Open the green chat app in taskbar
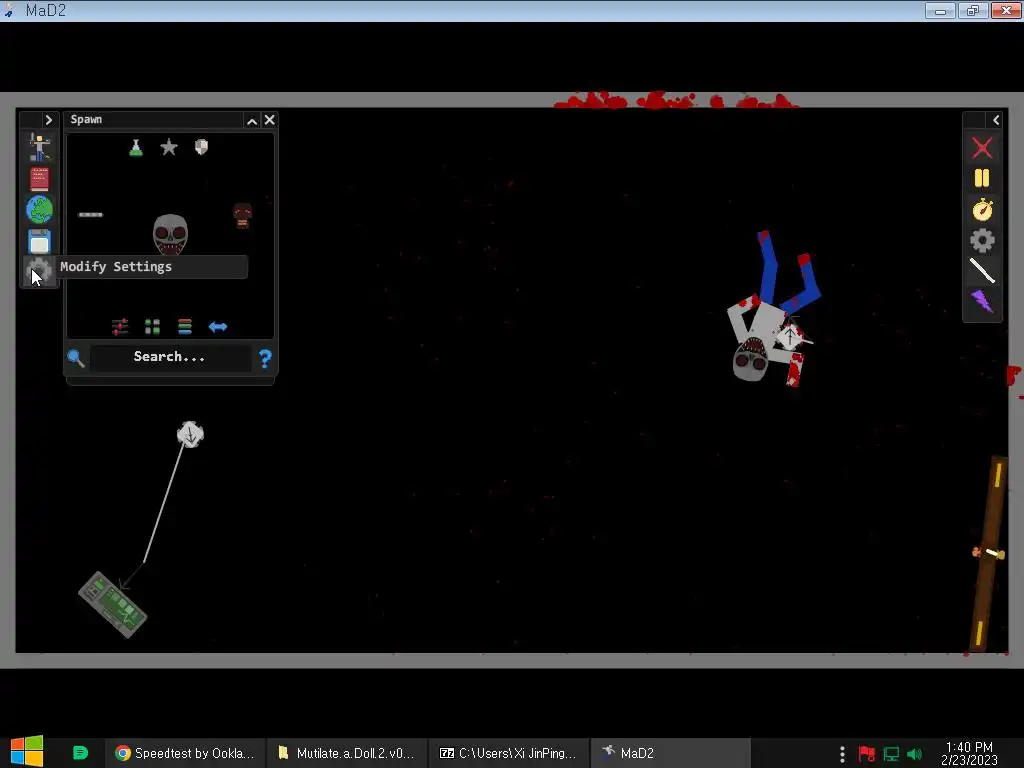 [80, 753]
